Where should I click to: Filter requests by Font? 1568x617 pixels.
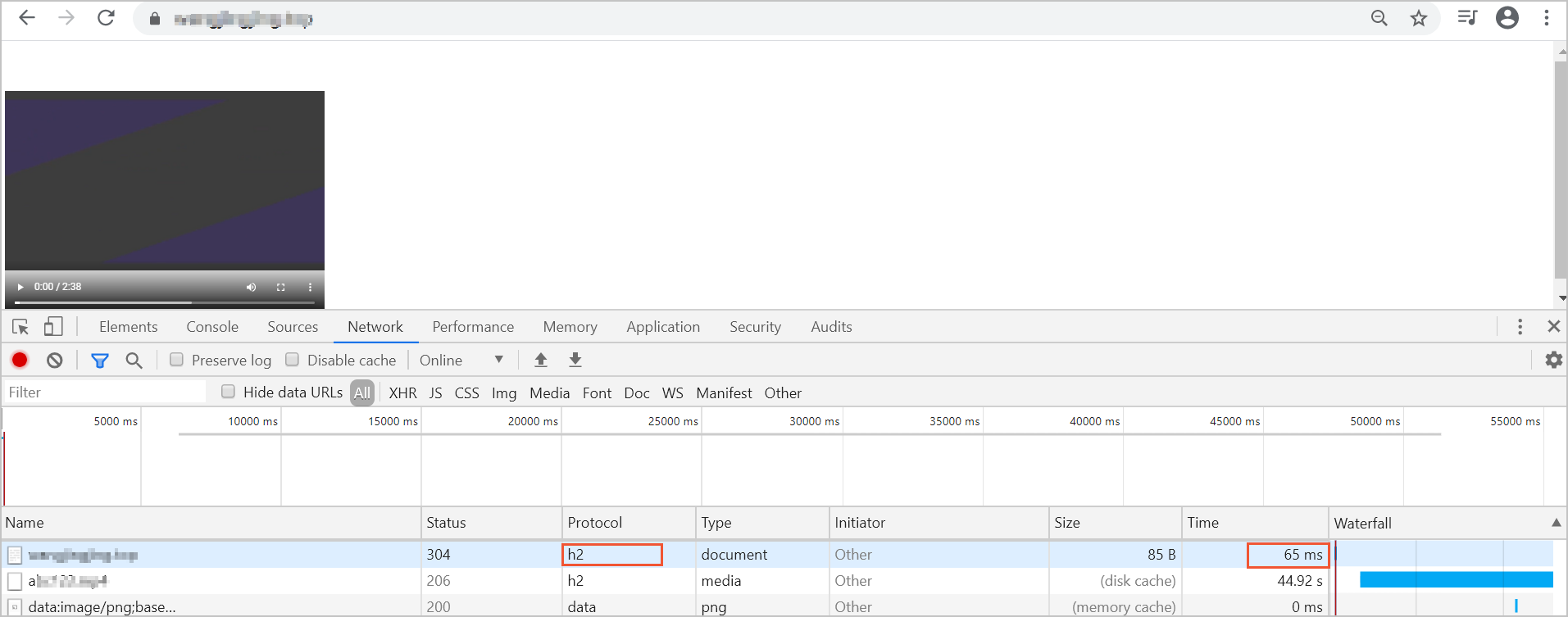click(597, 392)
